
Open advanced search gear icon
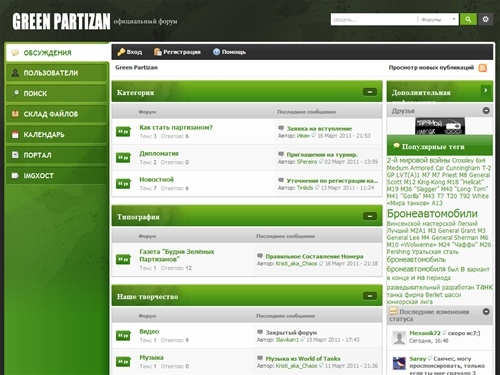point(486,19)
